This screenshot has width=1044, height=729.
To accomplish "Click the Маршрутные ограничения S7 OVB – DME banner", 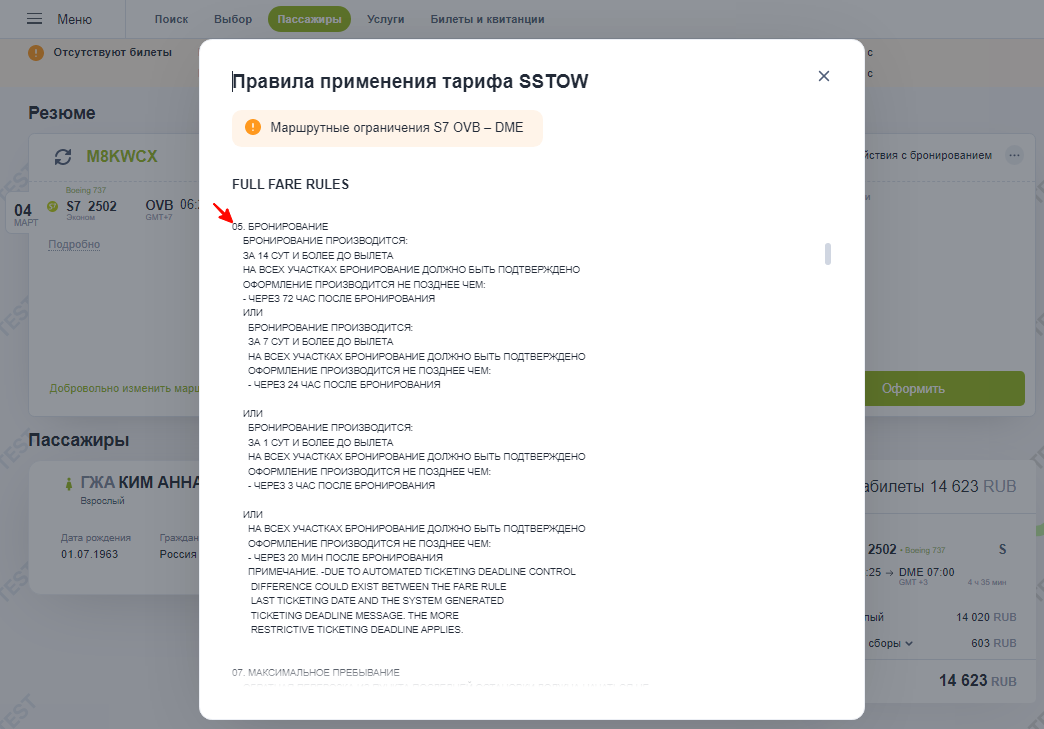I will tap(388, 128).
